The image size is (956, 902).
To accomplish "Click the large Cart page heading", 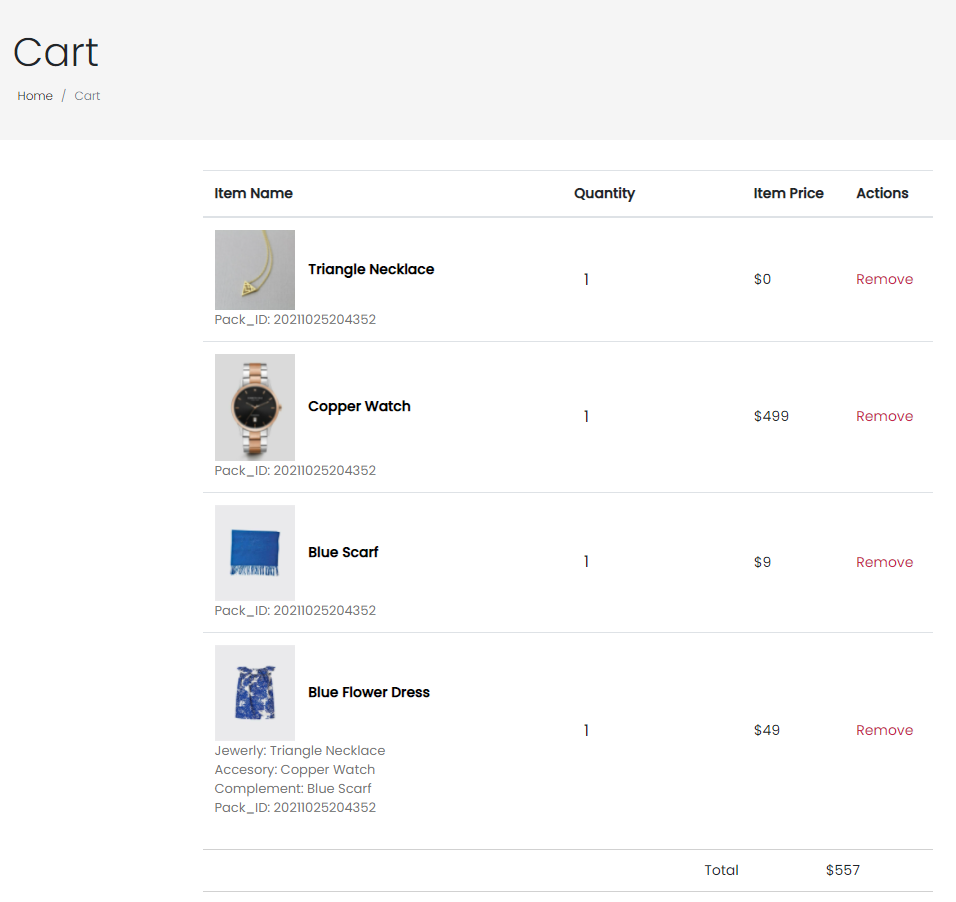I will coord(56,52).
